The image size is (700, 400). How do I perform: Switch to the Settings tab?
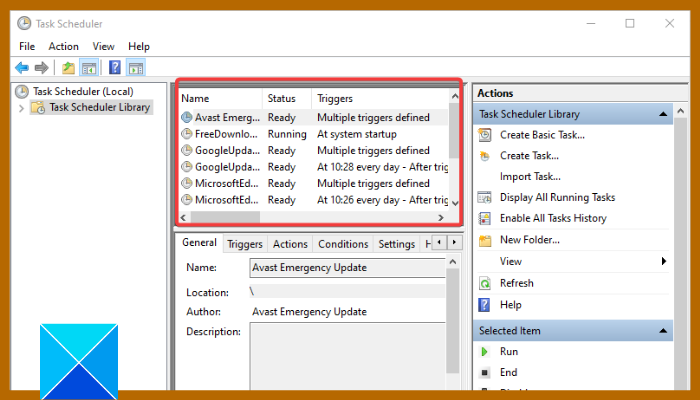tap(396, 244)
